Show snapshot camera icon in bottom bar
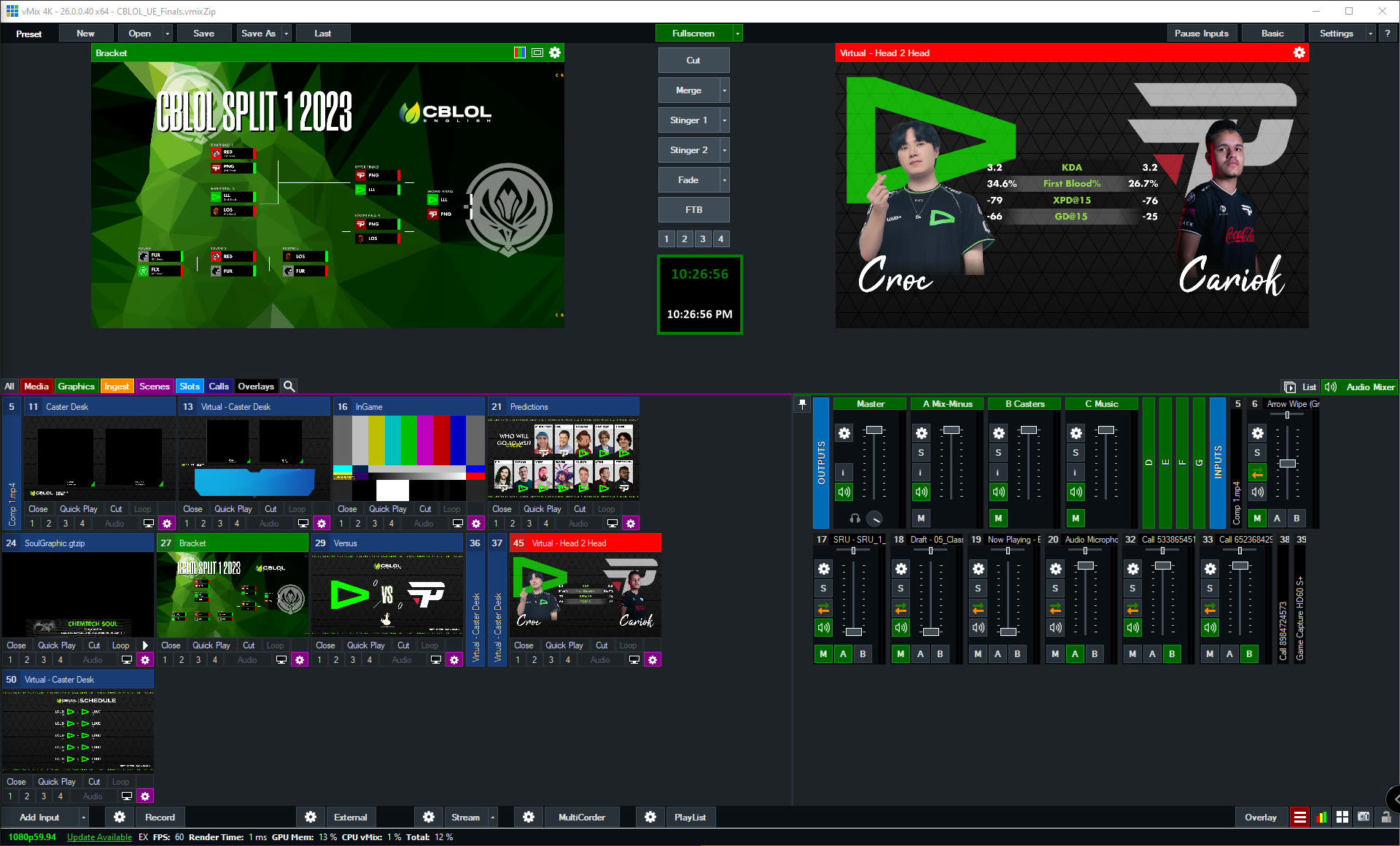The image size is (1400, 846). pos(1364,817)
